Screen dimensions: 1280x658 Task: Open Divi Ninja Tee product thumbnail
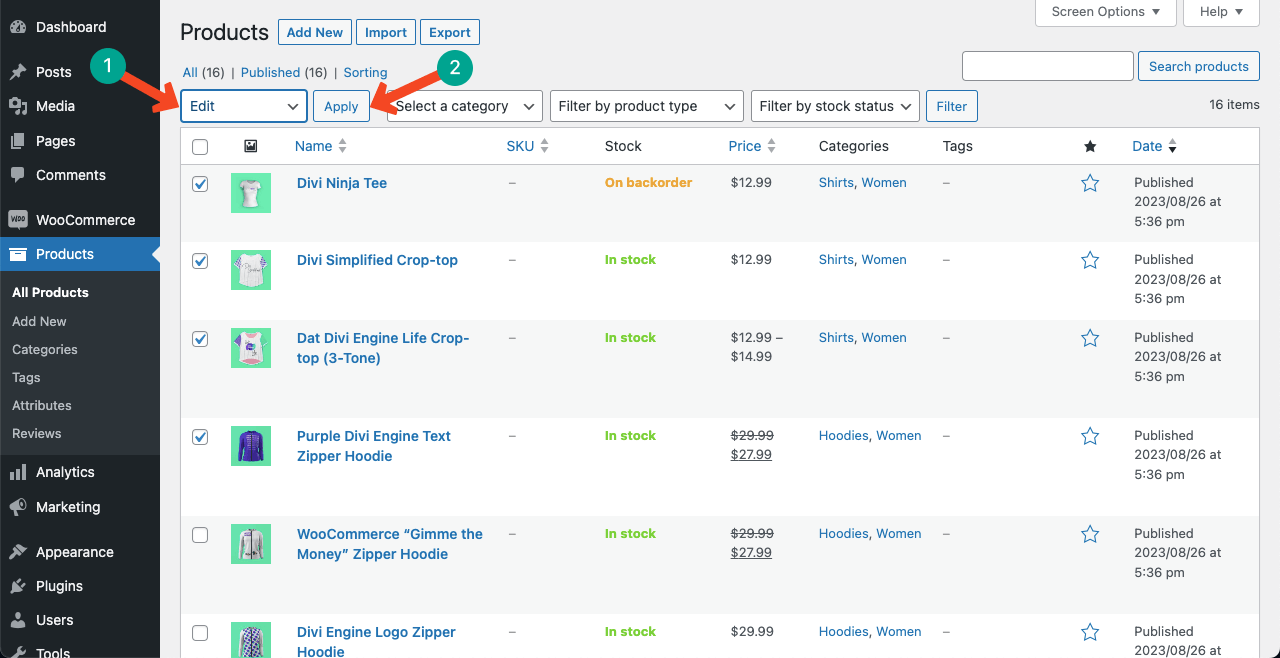click(251, 193)
